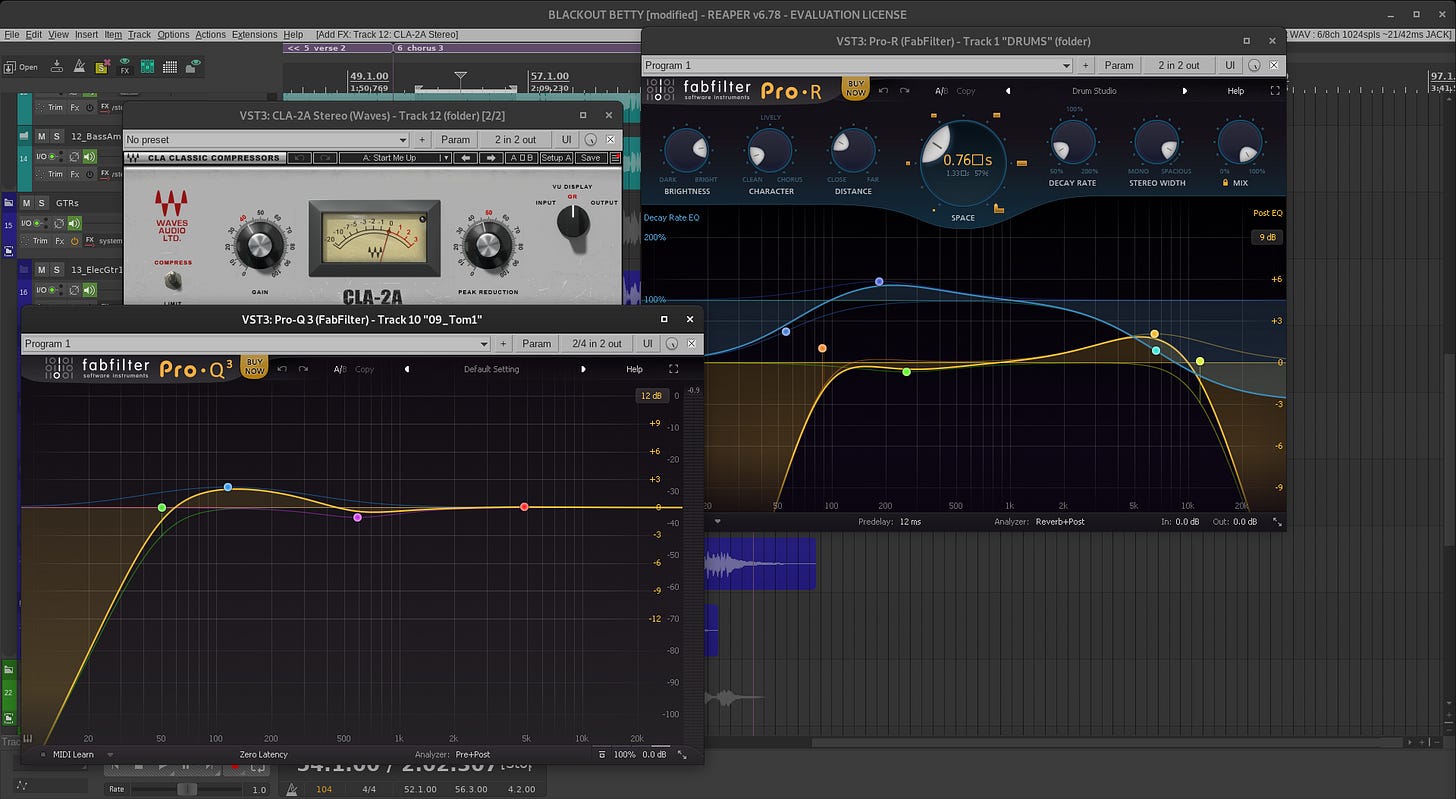The height and width of the screenshot is (799, 1456).
Task: Open the 'Drum Studio' preset menu in Pro-R
Action: (1094, 91)
